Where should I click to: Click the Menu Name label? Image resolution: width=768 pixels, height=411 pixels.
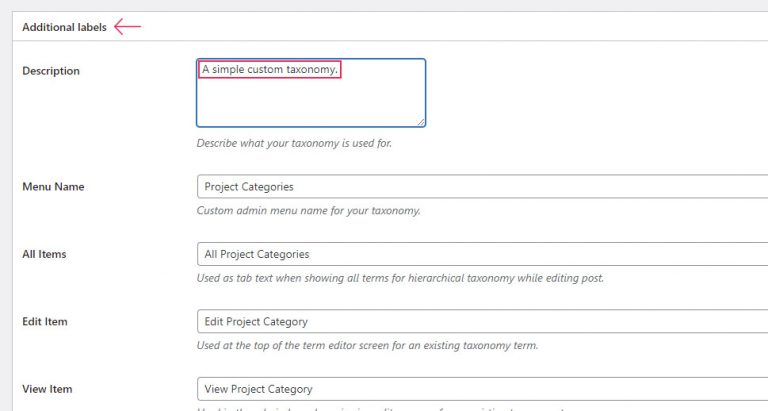click(53, 187)
